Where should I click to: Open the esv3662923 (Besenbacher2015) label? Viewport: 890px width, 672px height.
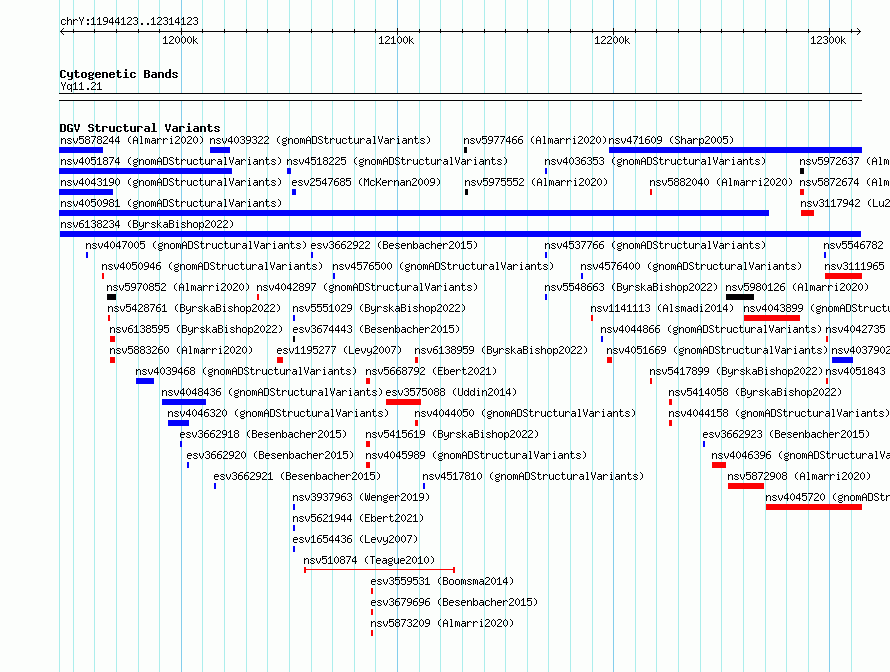point(786,434)
